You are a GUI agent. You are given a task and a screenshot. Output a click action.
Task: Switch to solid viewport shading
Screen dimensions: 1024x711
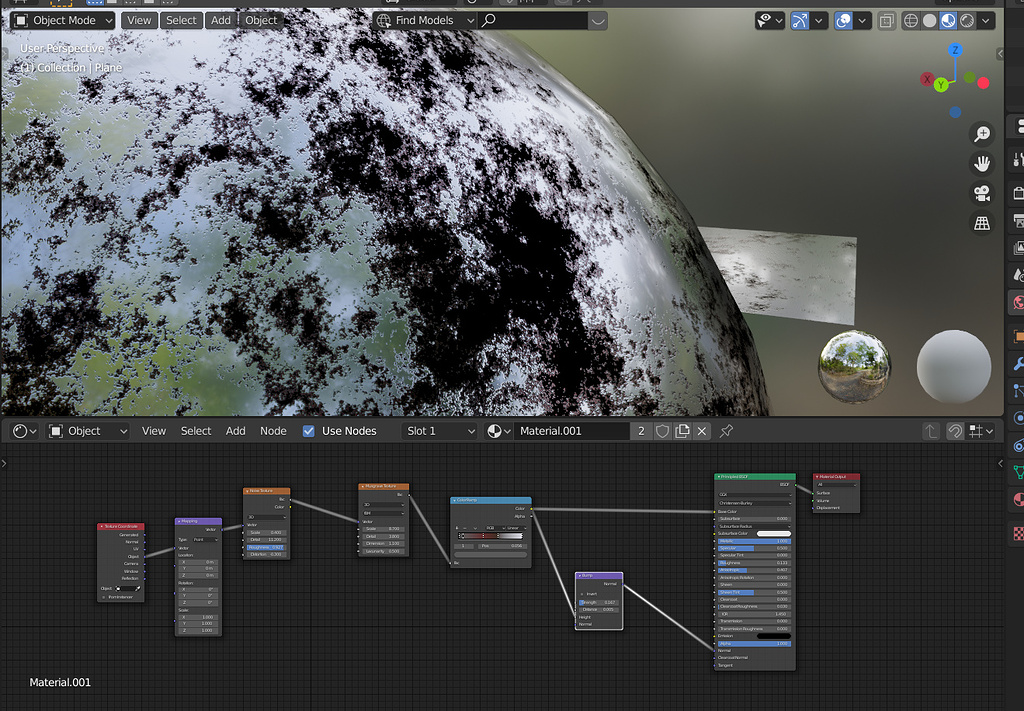click(x=929, y=21)
